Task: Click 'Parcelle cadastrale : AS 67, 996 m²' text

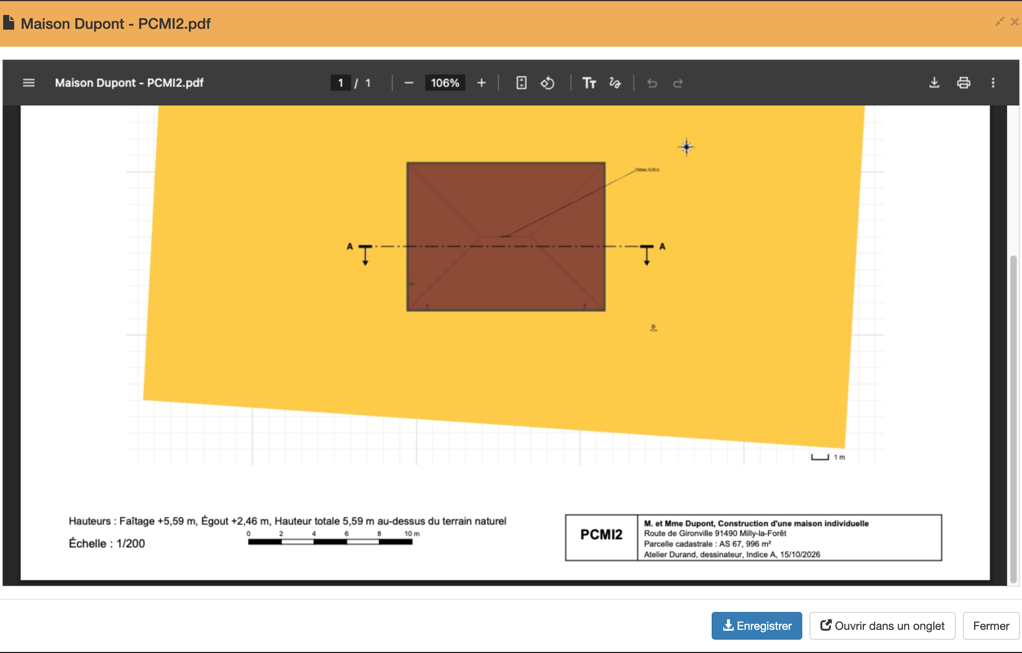Action: tap(708, 544)
